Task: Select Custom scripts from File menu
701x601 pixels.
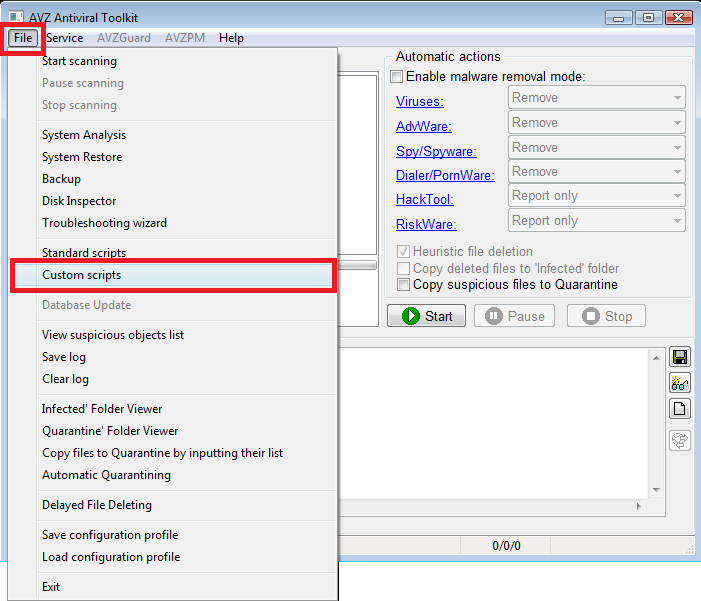Action: click(x=173, y=275)
